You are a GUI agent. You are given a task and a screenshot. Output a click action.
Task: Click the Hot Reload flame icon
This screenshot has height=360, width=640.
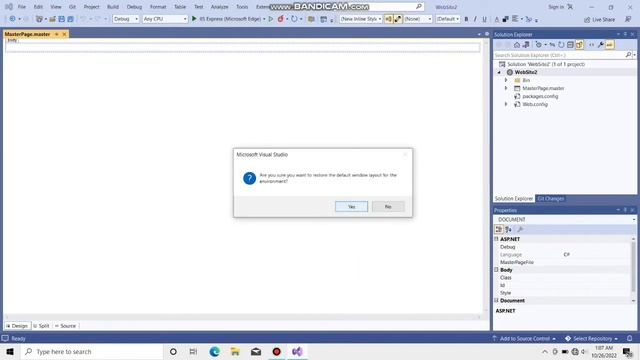click(x=281, y=19)
